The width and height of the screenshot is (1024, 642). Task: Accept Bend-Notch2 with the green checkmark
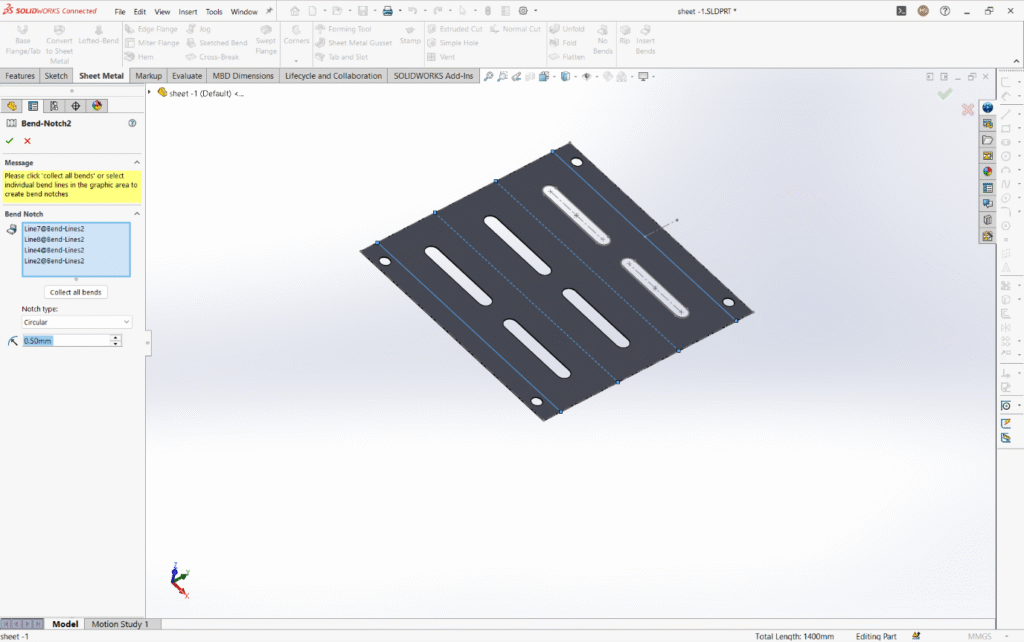click(10, 141)
